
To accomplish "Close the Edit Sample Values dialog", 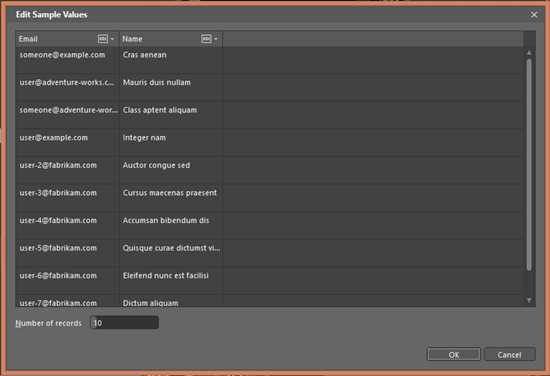I will click(x=534, y=15).
